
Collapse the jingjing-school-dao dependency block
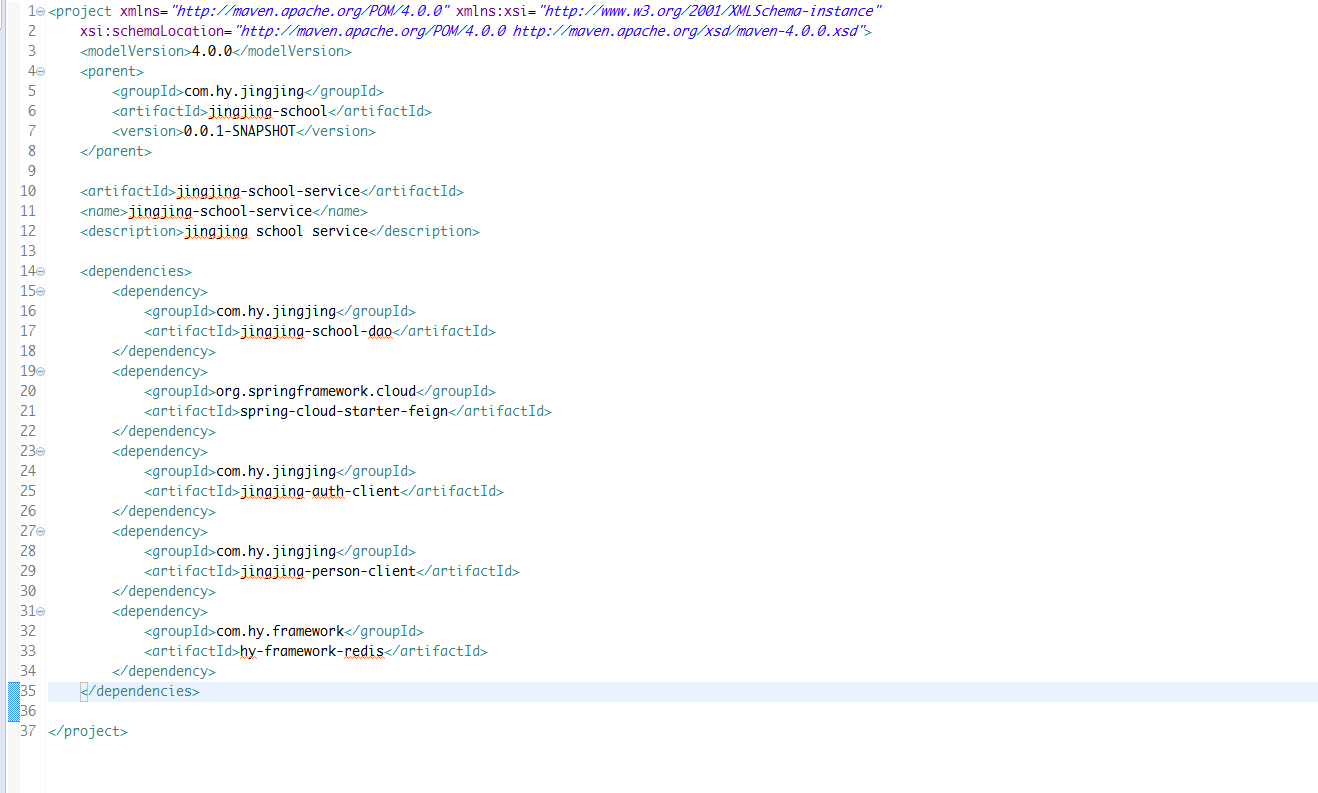tap(41, 291)
